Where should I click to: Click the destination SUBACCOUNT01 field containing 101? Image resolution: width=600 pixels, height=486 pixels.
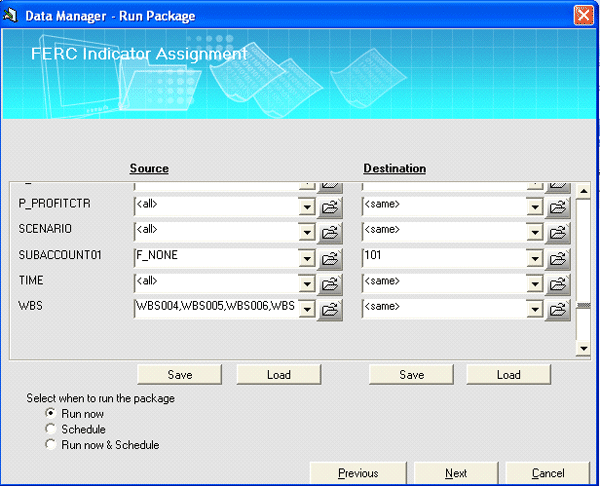pos(443,258)
